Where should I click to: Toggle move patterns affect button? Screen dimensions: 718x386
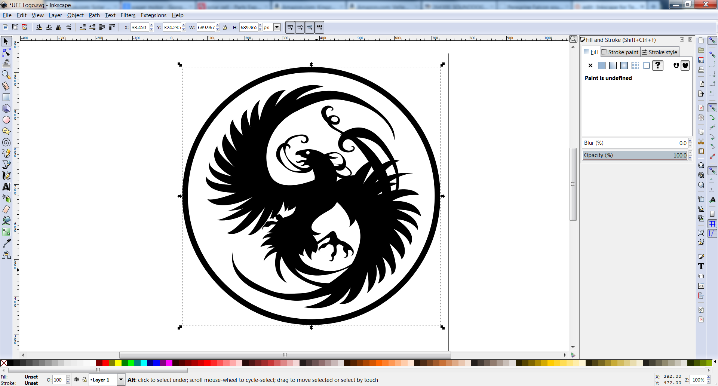[320, 27]
